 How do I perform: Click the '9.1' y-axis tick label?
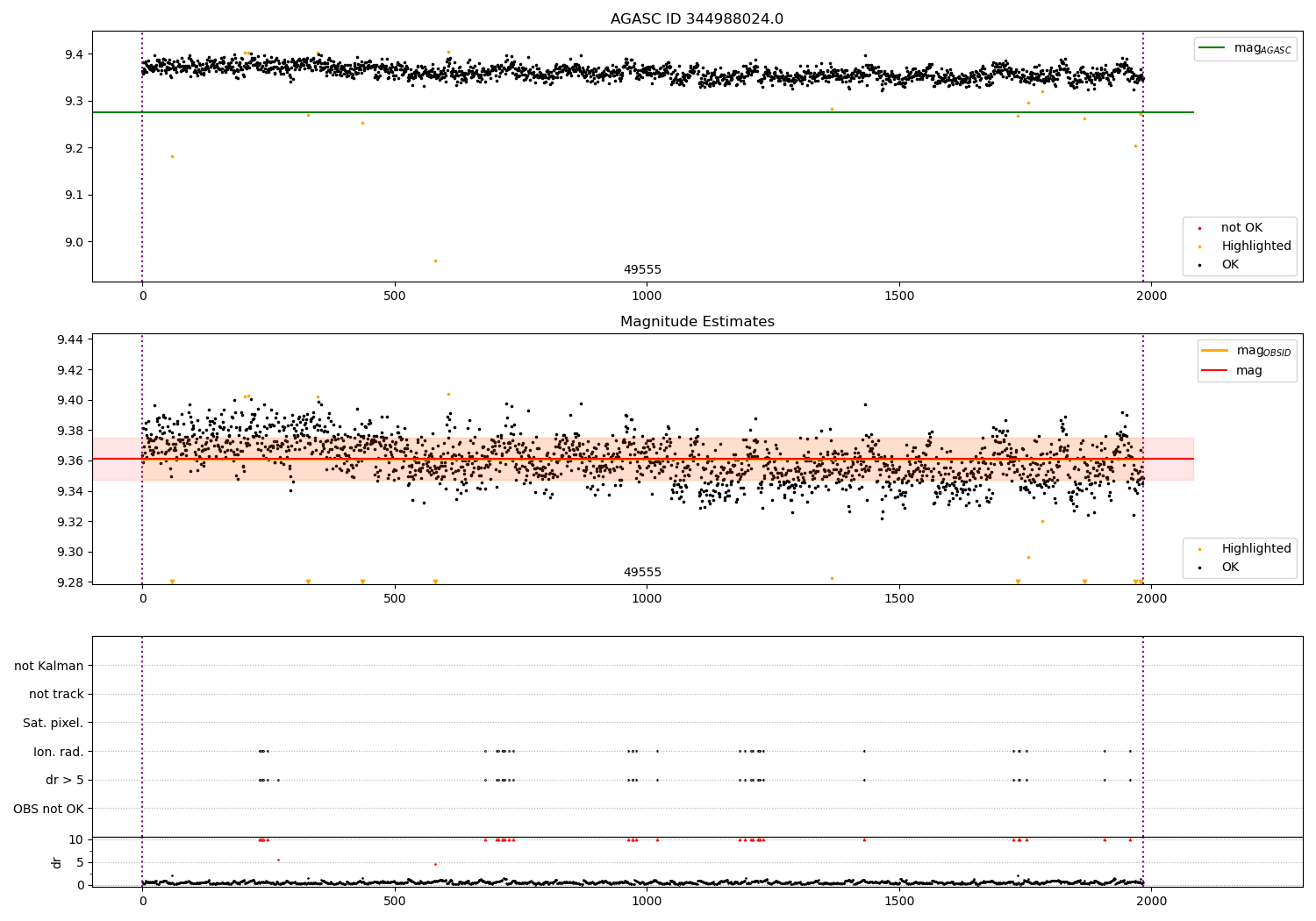(75, 196)
